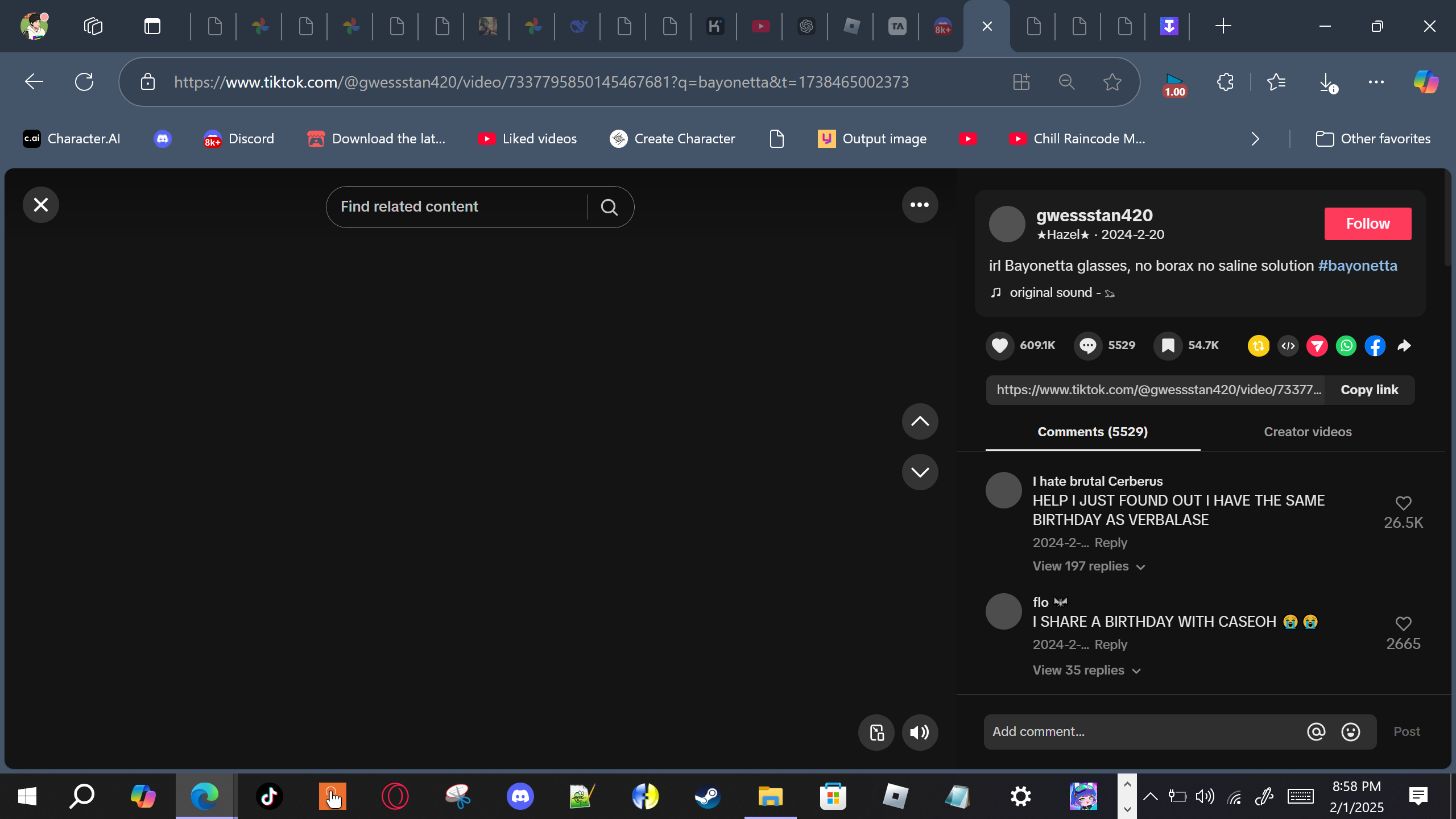Viewport: 1456px width, 819px height.
Task: Click the yellow repost icon
Action: (1258, 345)
